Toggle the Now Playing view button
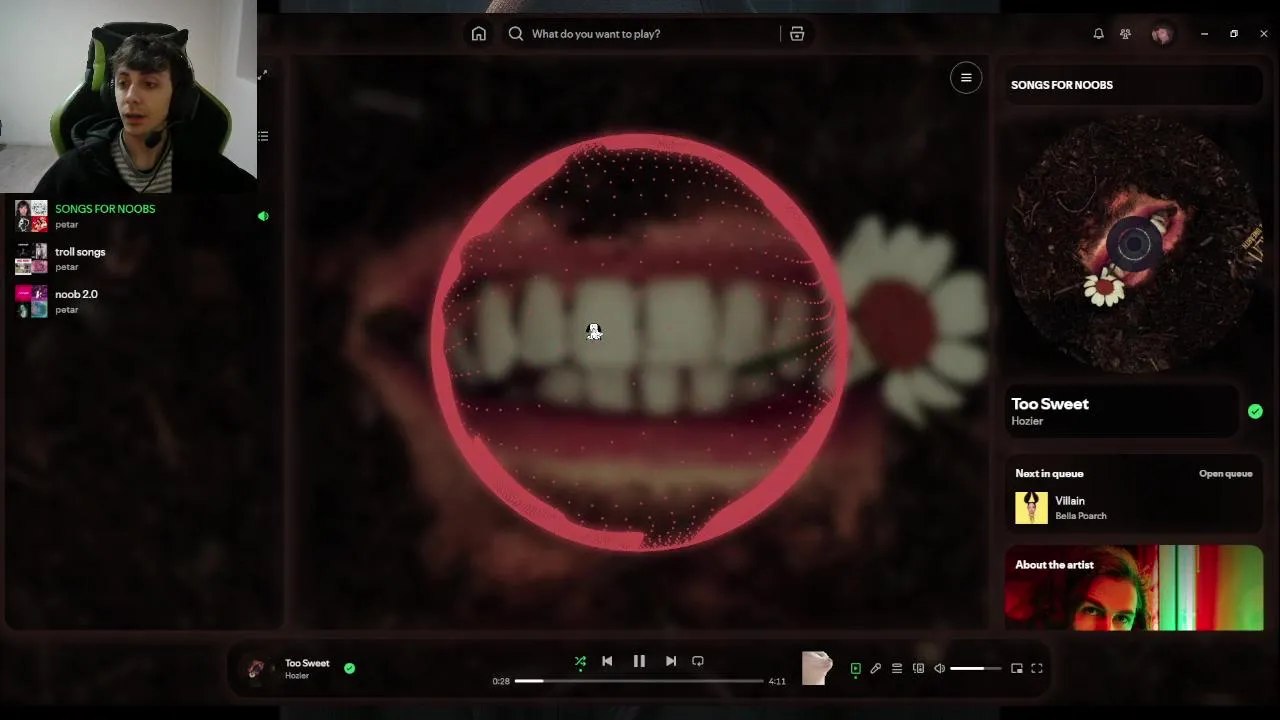The width and height of the screenshot is (1280, 720). click(x=855, y=669)
